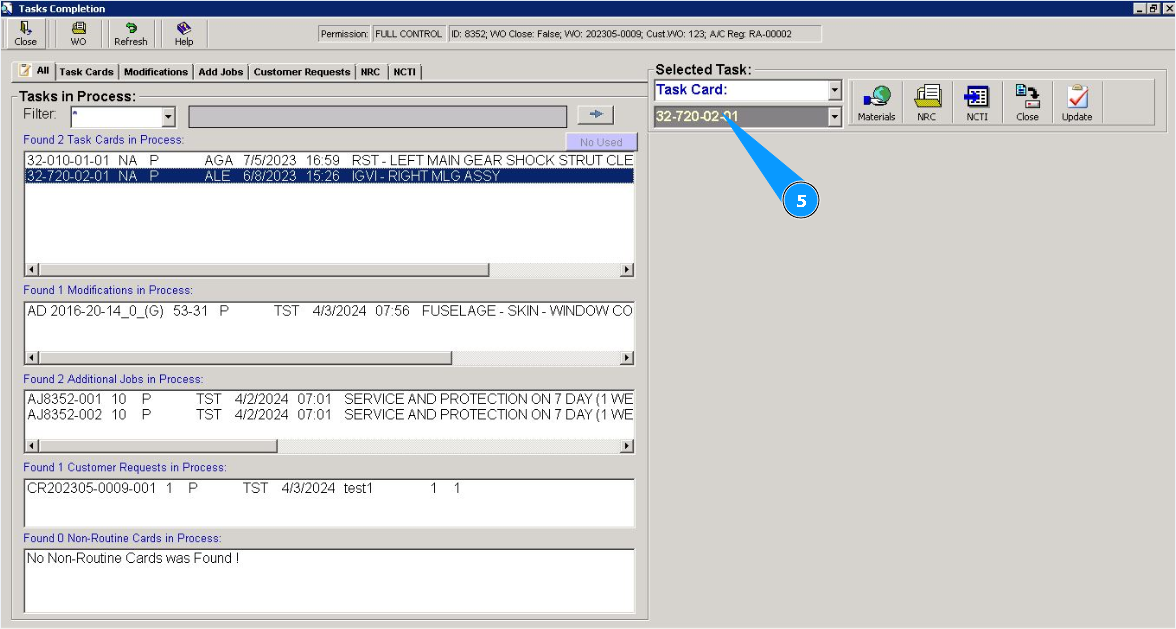Viewport: 1176px width, 629px height.
Task: Click the blue arrow button beside filter field
Action: pos(596,115)
